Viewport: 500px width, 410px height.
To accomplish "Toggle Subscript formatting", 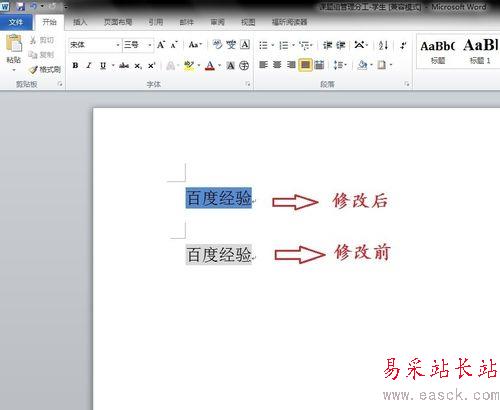I will (x=138, y=66).
